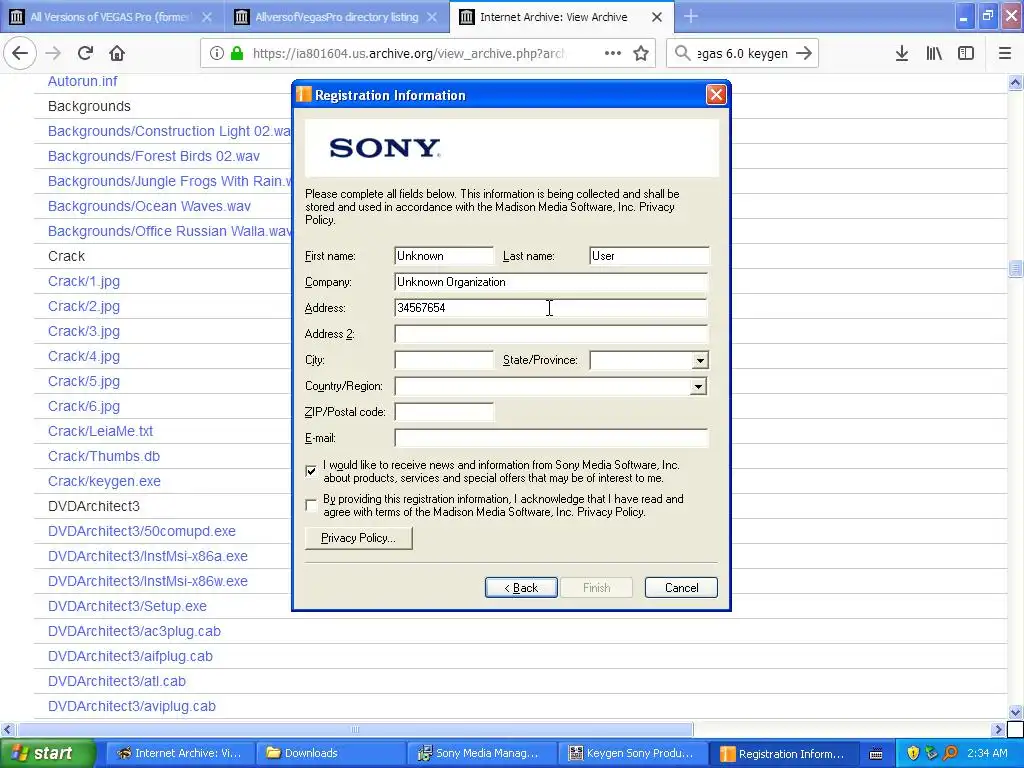Click the First name field

pos(444,256)
